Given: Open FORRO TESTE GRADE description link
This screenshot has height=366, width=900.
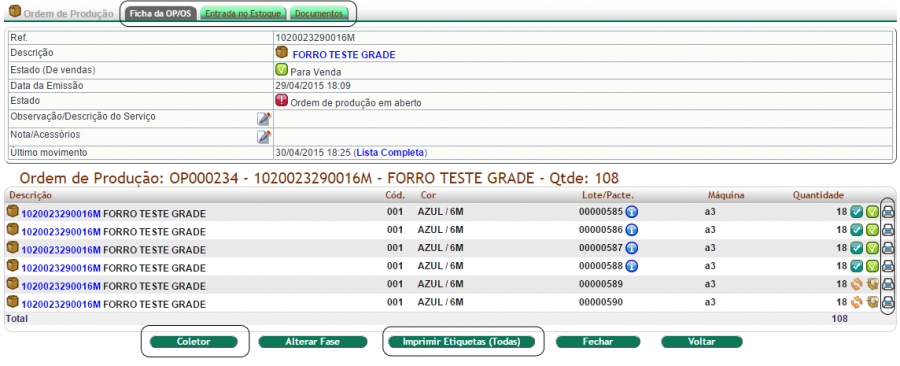Looking at the screenshot, I should click(x=344, y=55).
